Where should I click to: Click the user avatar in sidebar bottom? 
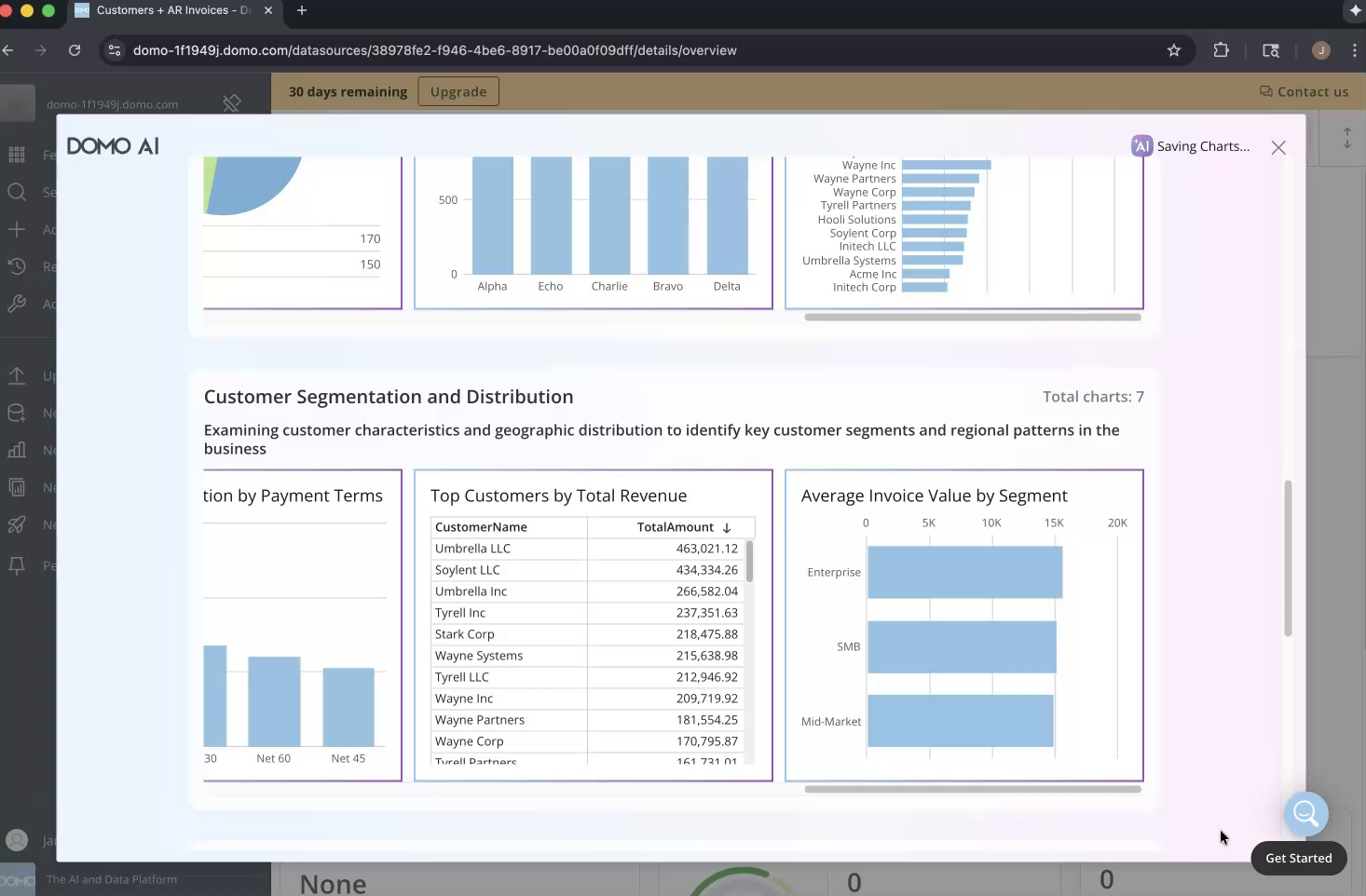(17, 840)
